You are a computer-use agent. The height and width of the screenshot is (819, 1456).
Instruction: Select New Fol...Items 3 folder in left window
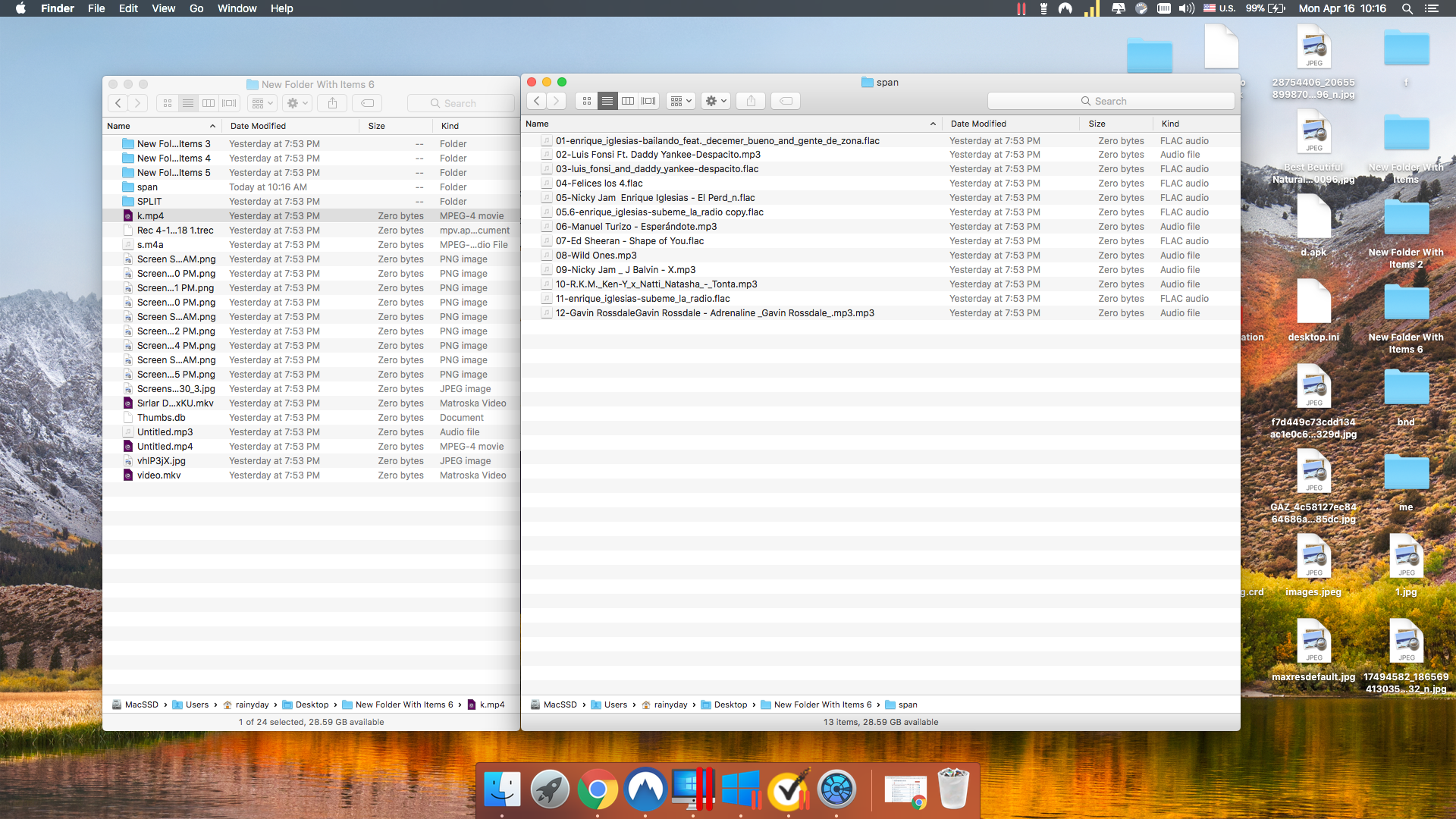[311, 144]
